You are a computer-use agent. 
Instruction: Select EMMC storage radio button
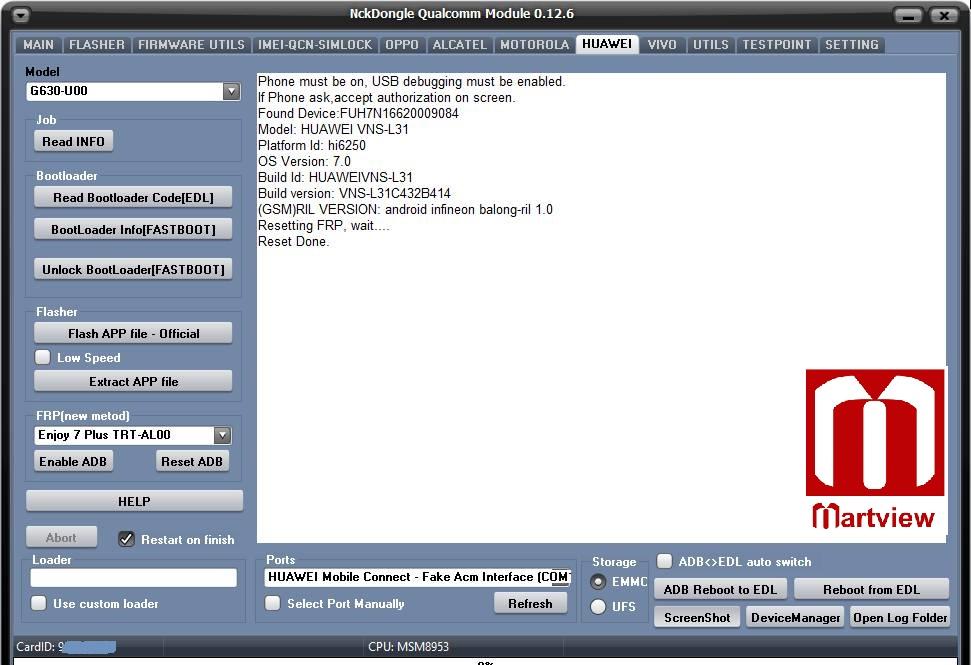pyautogui.click(x=598, y=582)
